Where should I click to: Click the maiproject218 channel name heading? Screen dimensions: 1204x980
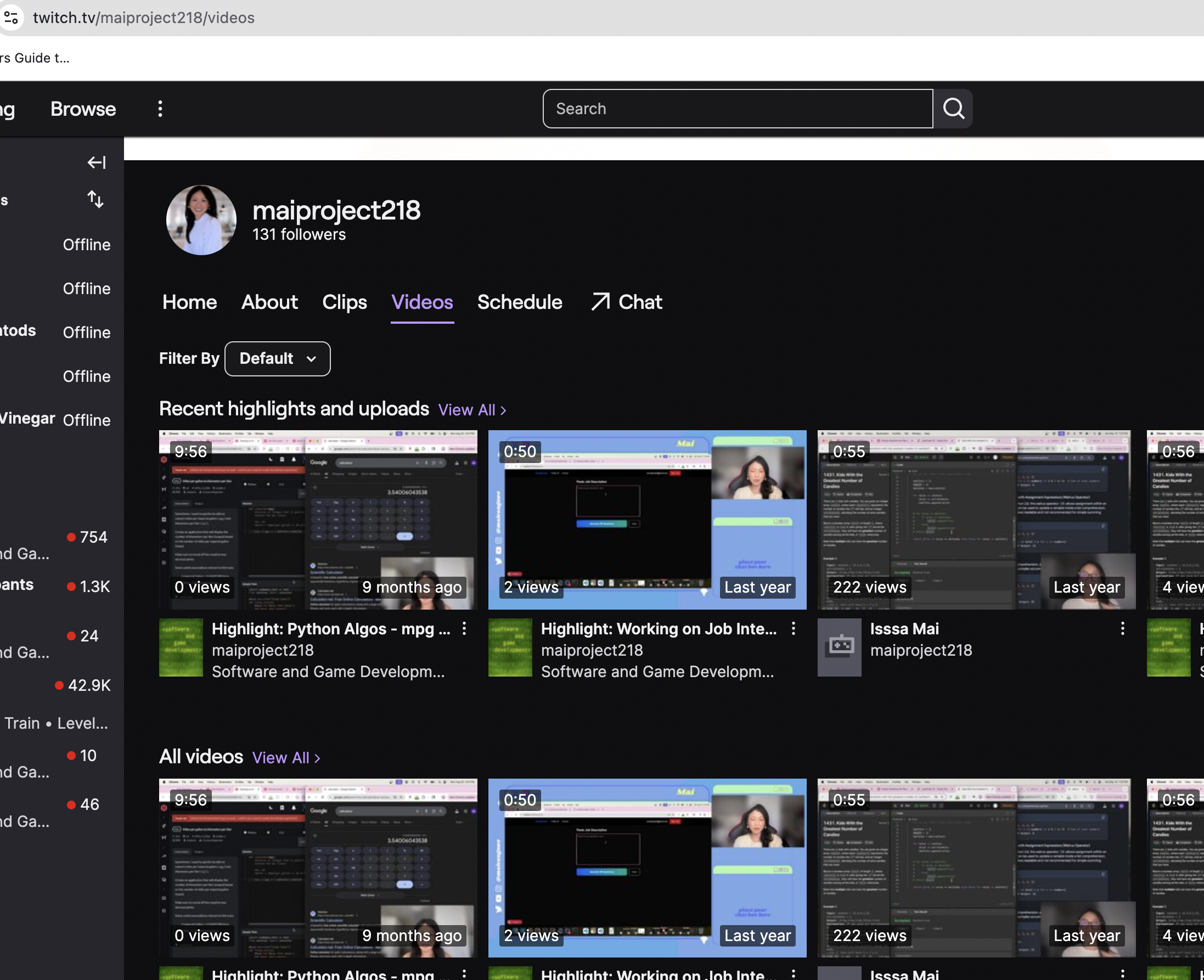point(336,210)
